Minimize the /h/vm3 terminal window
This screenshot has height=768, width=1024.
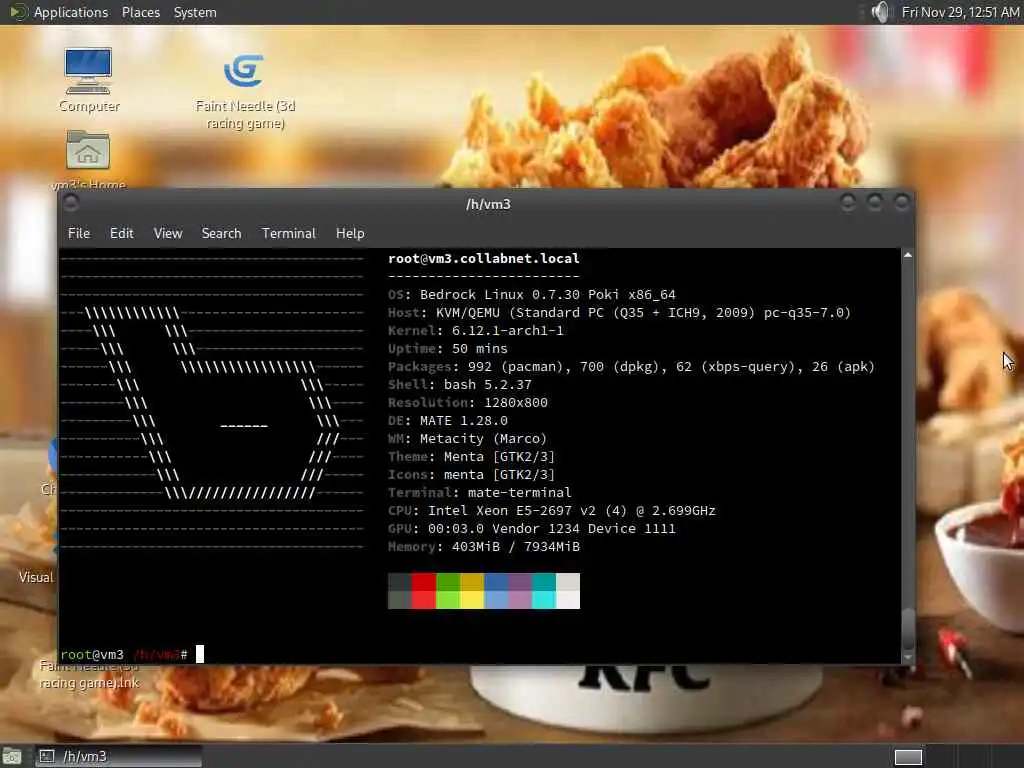pyautogui.click(x=848, y=202)
